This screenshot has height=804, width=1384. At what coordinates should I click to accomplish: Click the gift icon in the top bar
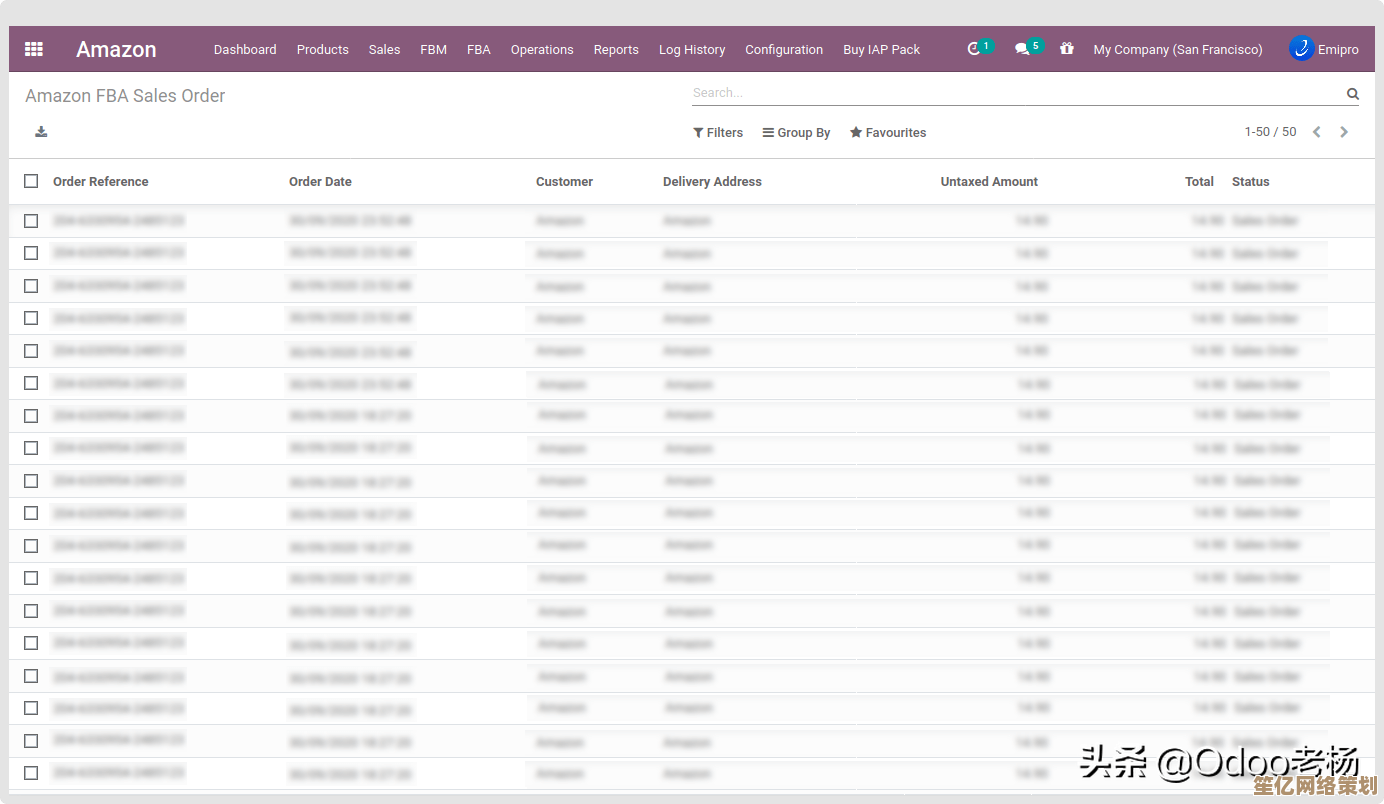coord(1067,48)
